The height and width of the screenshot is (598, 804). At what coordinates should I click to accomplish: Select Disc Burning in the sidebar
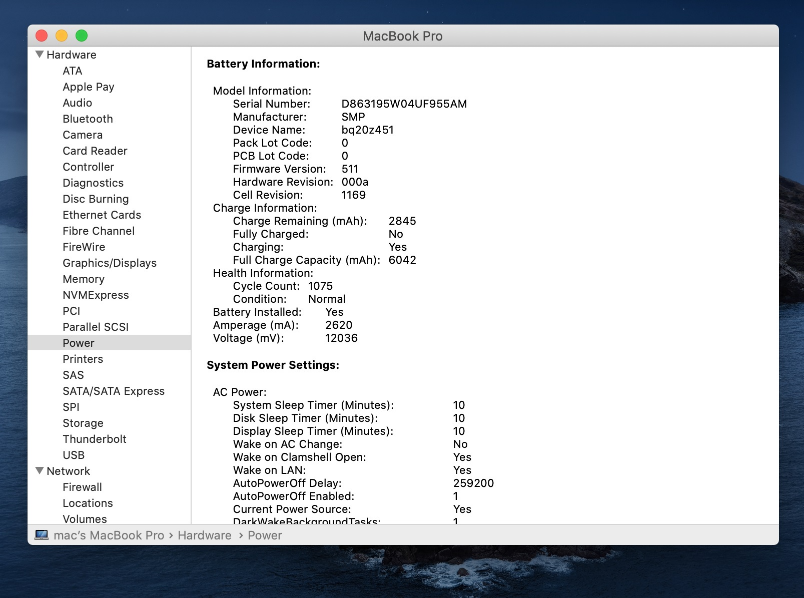point(95,199)
